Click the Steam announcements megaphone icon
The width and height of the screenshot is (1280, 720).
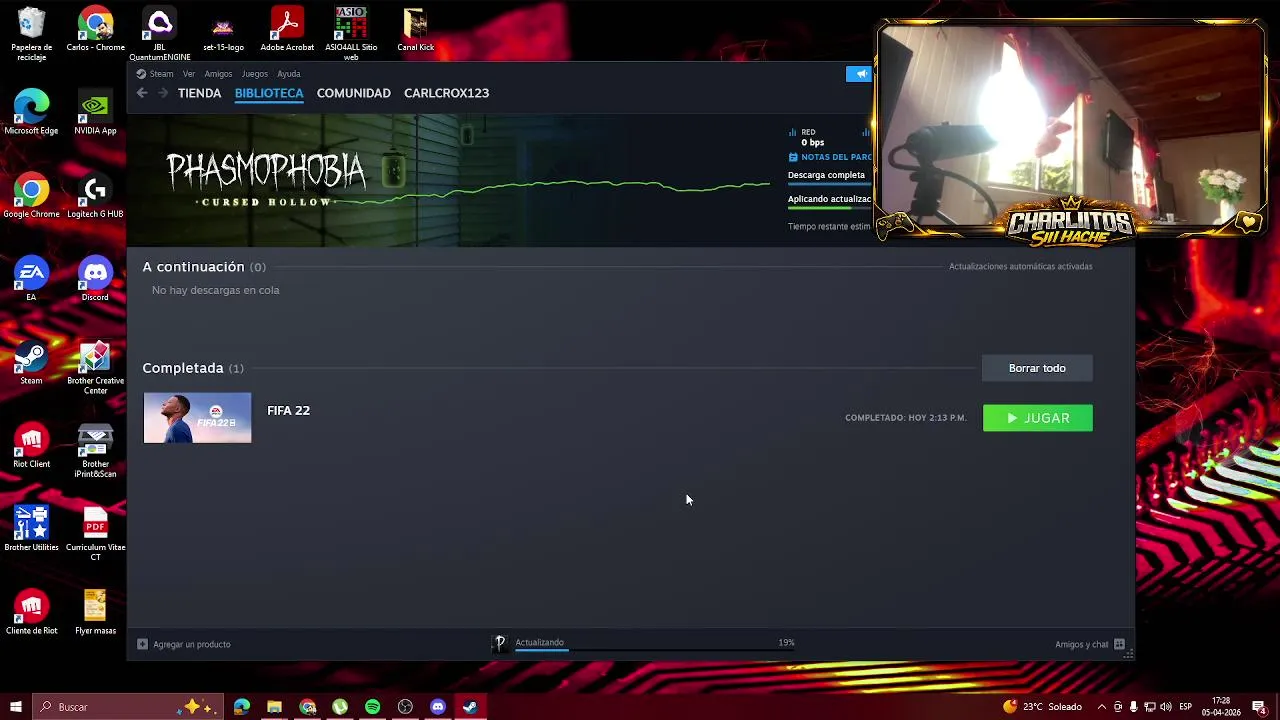[859, 74]
